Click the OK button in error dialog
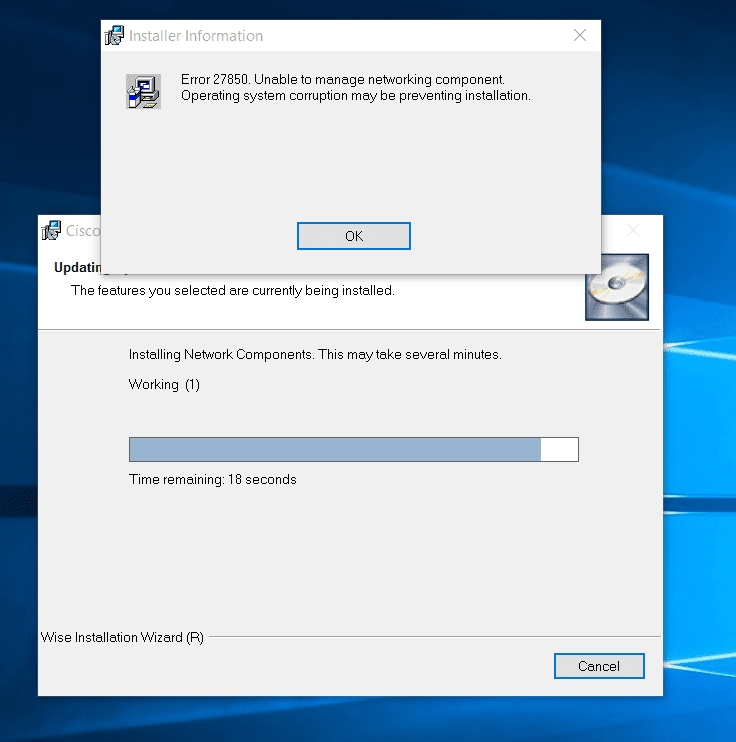Viewport: 736px width, 742px height. (x=354, y=236)
